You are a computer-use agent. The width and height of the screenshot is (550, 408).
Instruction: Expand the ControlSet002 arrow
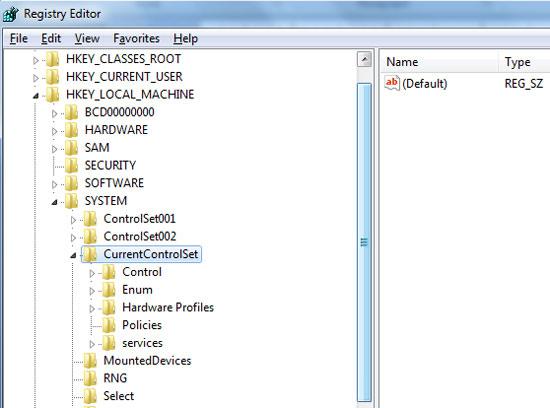point(73,238)
